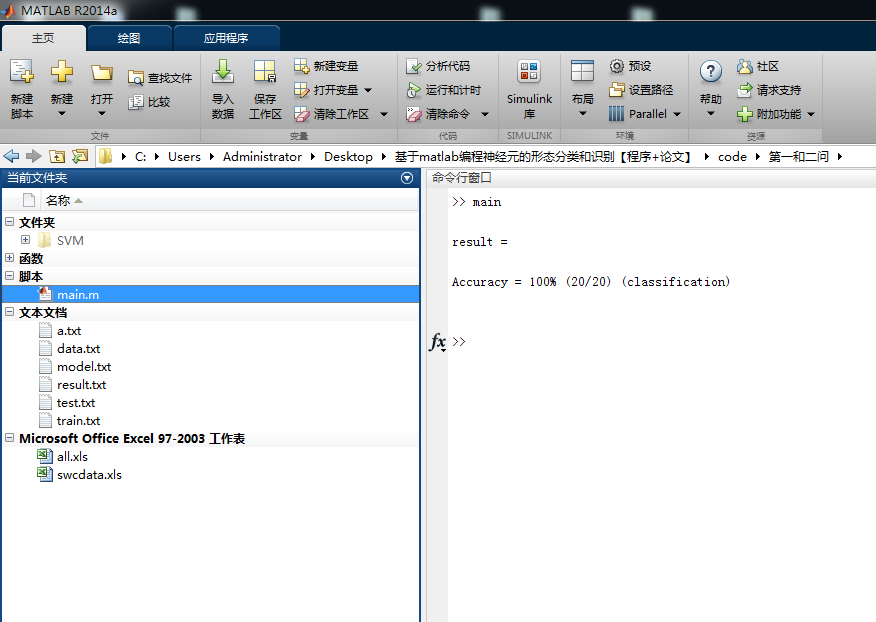The image size is (876, 622).
Task: Open Community (社区)
Action: 758,66
